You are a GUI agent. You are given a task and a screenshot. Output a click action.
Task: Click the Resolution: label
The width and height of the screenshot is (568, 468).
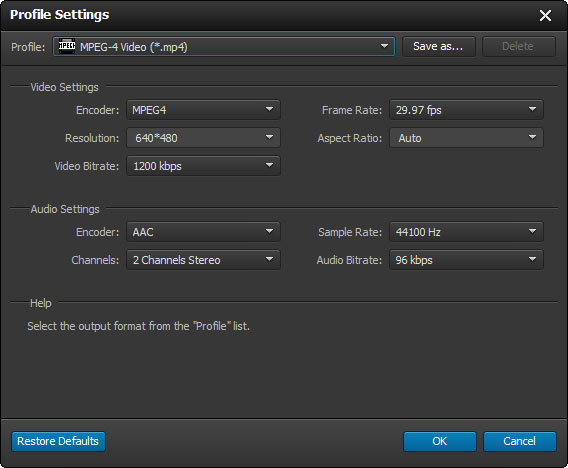tap(92, 138)
